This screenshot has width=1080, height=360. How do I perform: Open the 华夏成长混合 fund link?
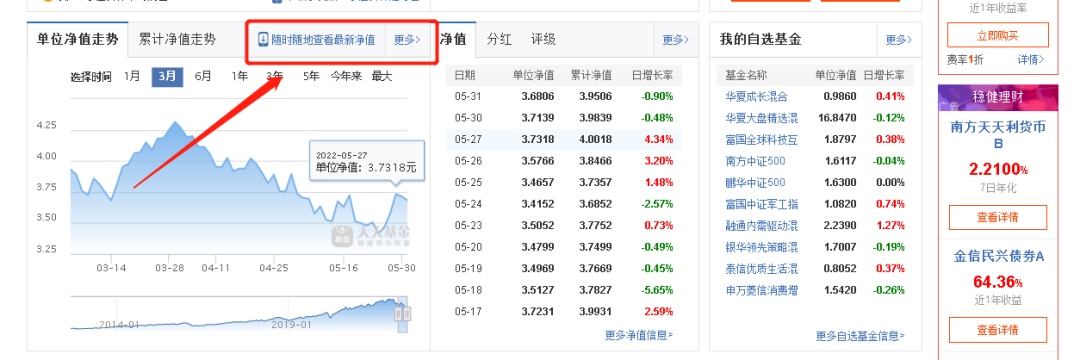(756, 96)
